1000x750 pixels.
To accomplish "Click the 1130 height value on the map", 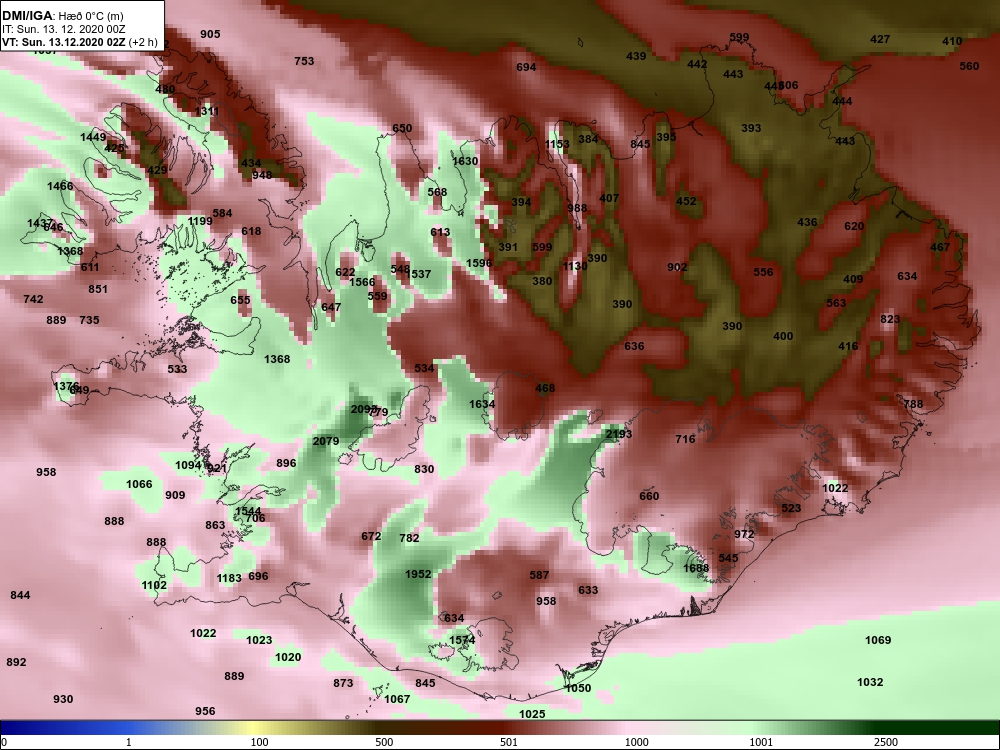I will (575, 266).
